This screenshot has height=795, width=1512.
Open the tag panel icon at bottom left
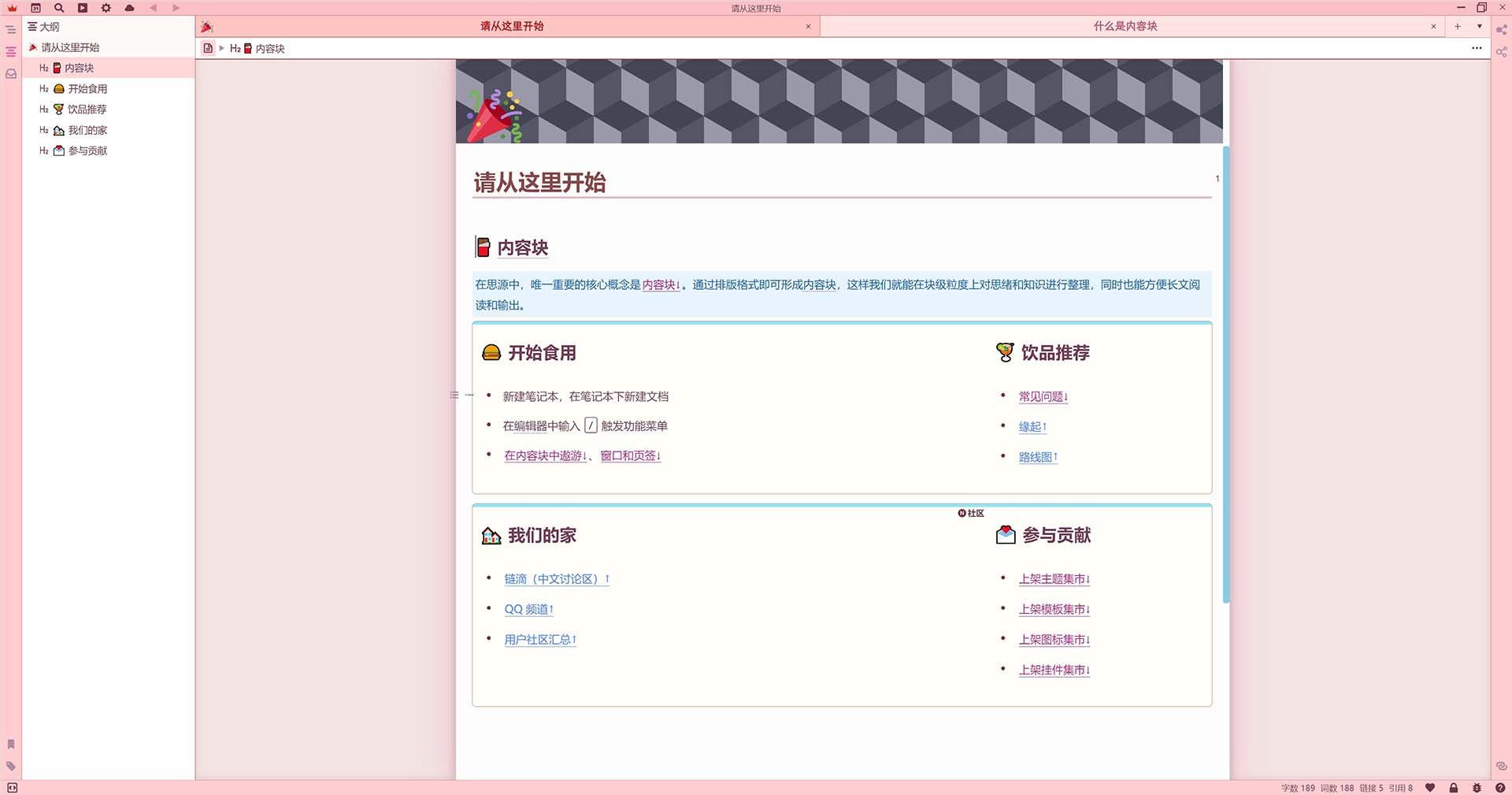pos(11,766)
